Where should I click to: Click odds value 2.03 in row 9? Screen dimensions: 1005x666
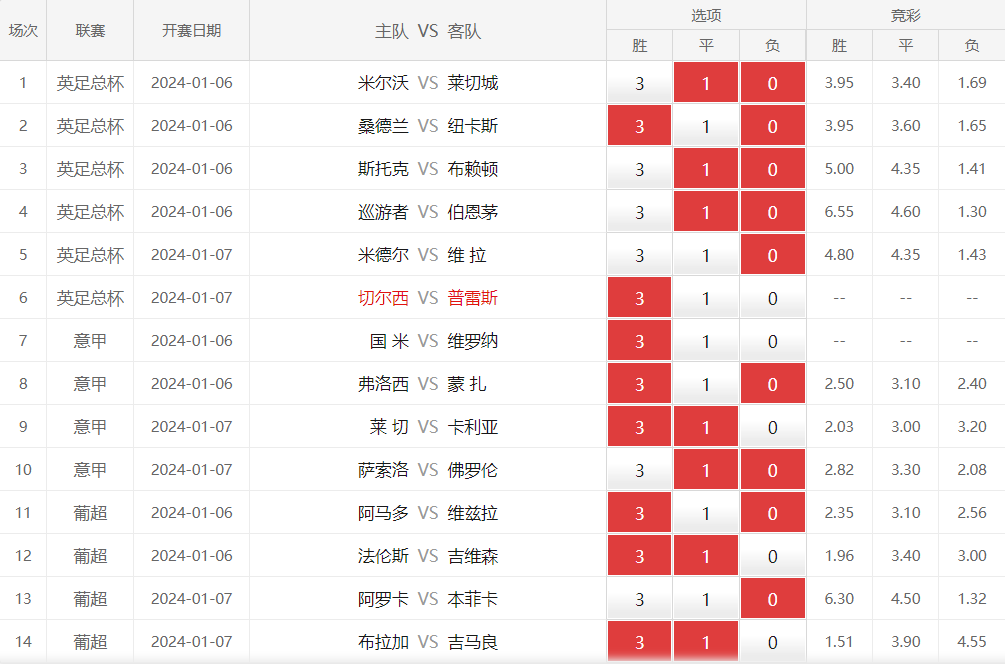[x=839, y=426]
